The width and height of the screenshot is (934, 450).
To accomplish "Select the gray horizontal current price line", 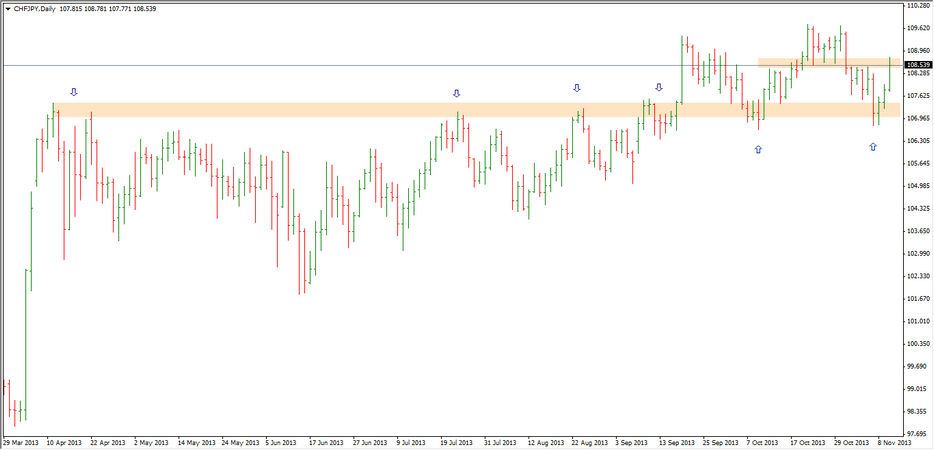I will [400, 65].
